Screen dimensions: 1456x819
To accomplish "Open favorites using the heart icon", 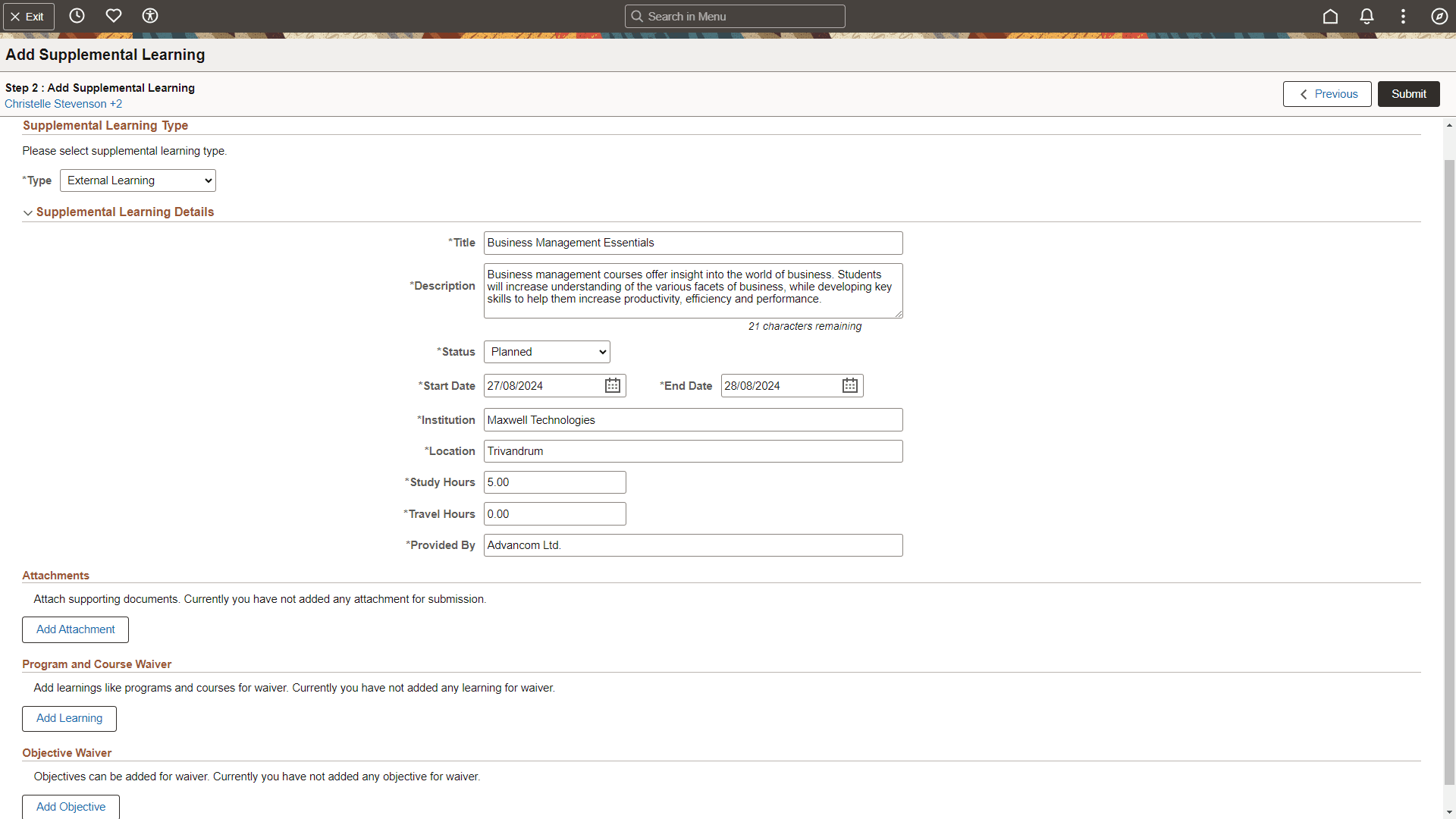I will point(113,15).
